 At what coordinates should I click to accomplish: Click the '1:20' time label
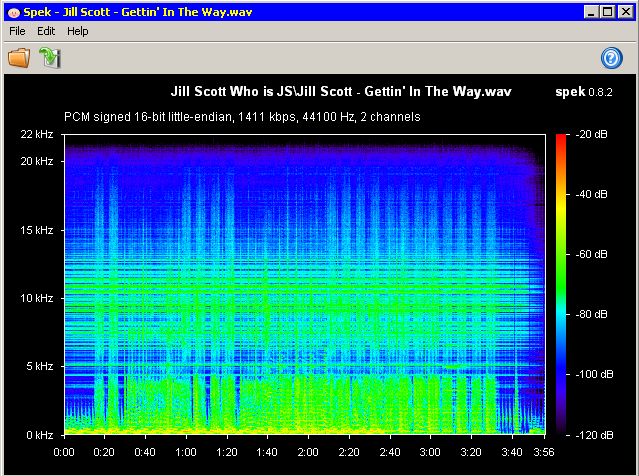227,452
